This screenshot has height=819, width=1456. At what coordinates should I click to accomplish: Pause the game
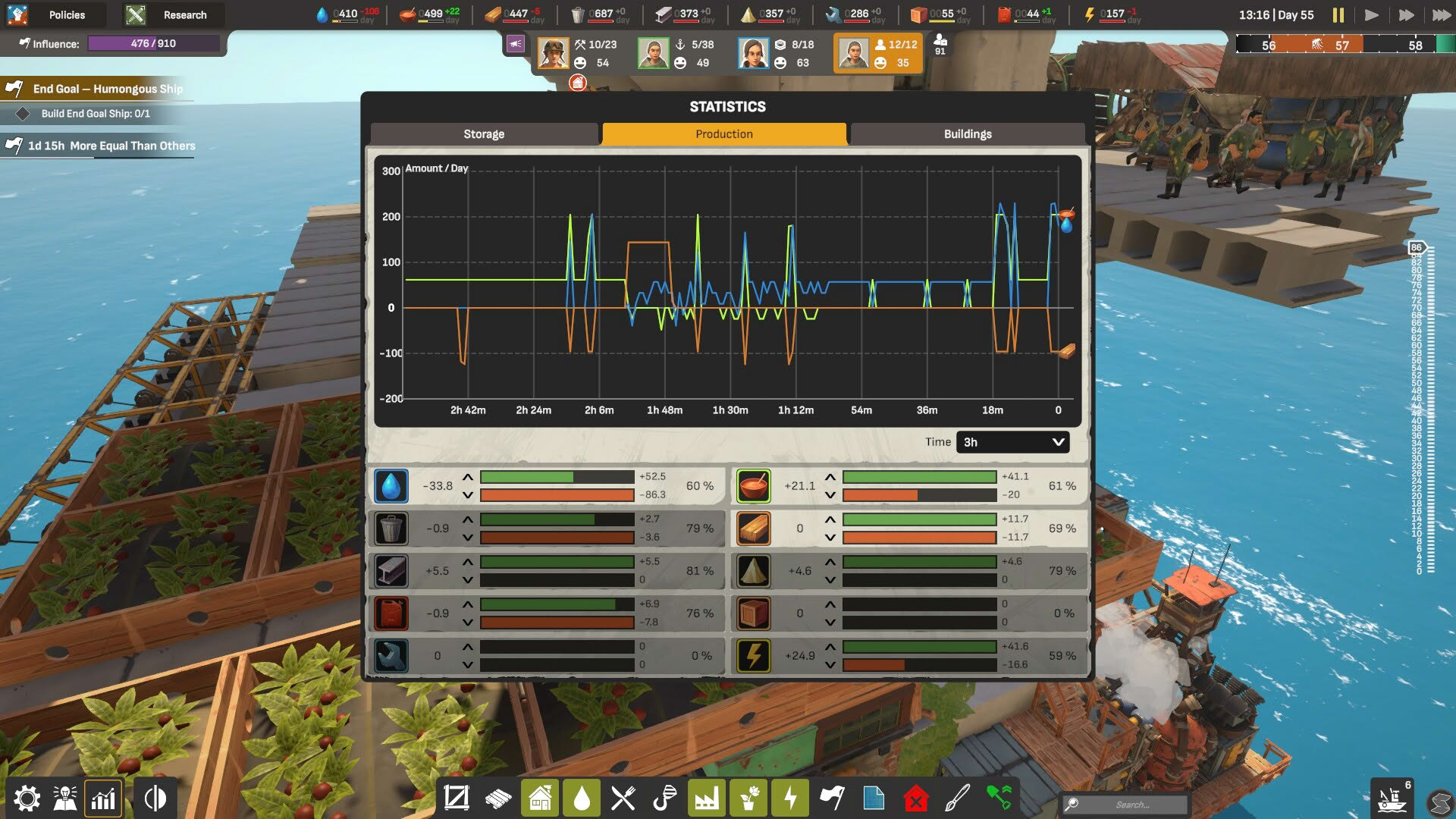pyautogui.click(x=1338, y=14)
